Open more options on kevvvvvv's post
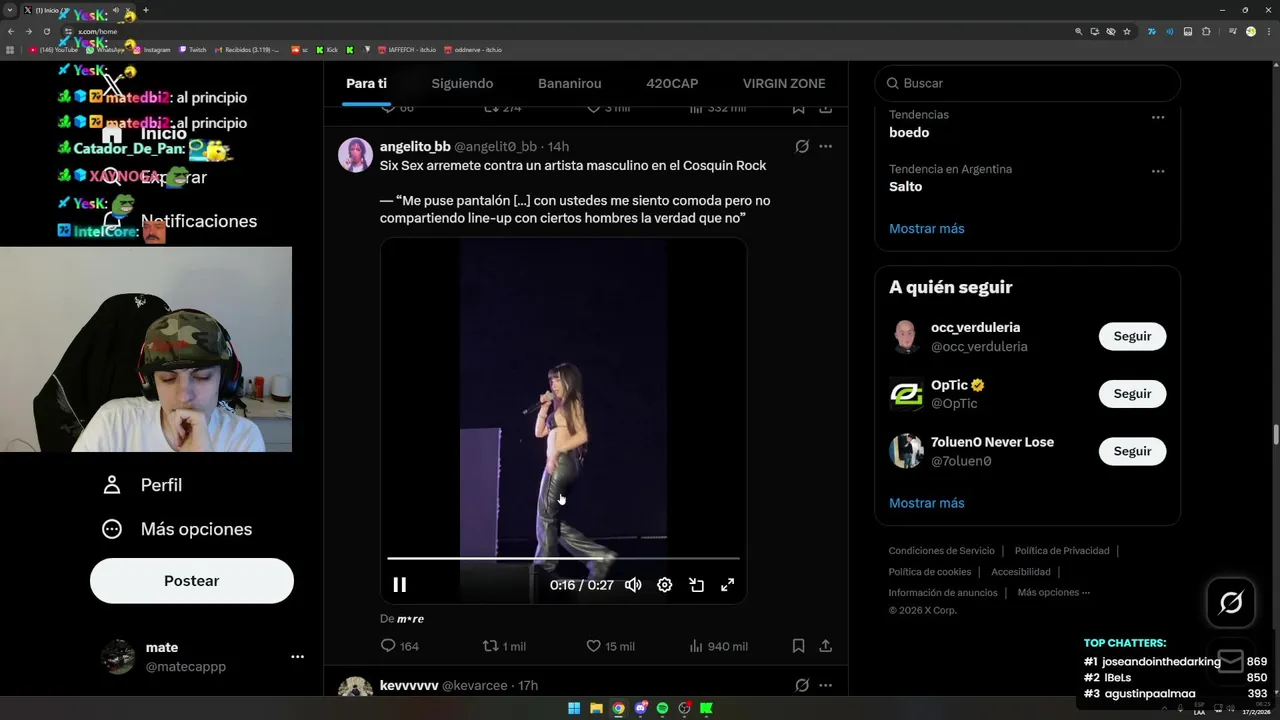The height and width of the screenshot is (720, 1280). (x=826, y=685)
